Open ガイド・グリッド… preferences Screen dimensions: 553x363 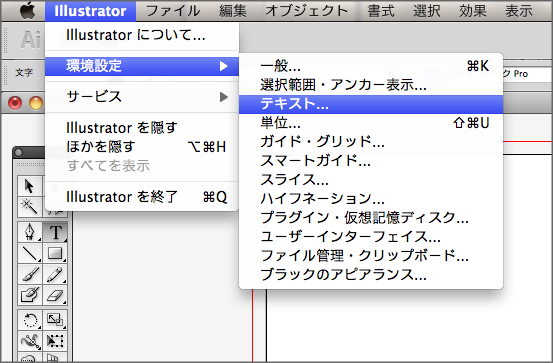(371, 142)
